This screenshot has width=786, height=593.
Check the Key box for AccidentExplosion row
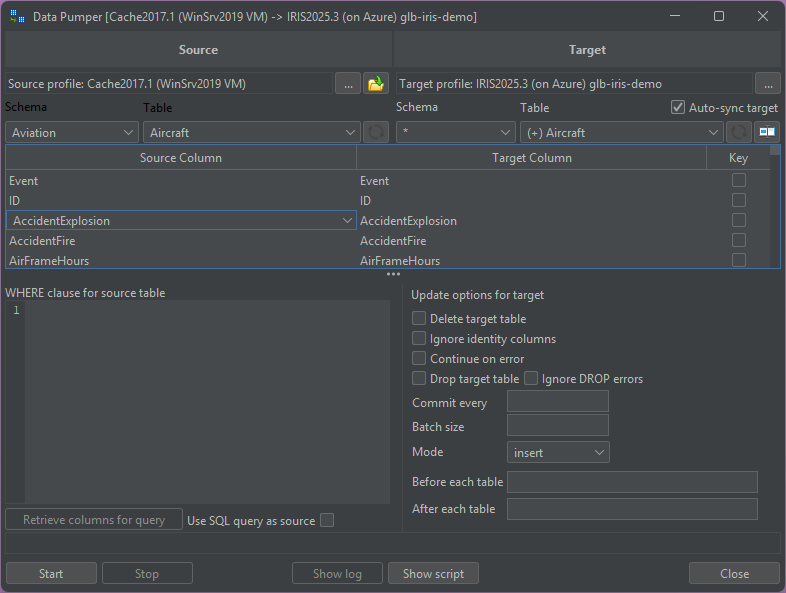pyautogui.click(x=738, y=220)
